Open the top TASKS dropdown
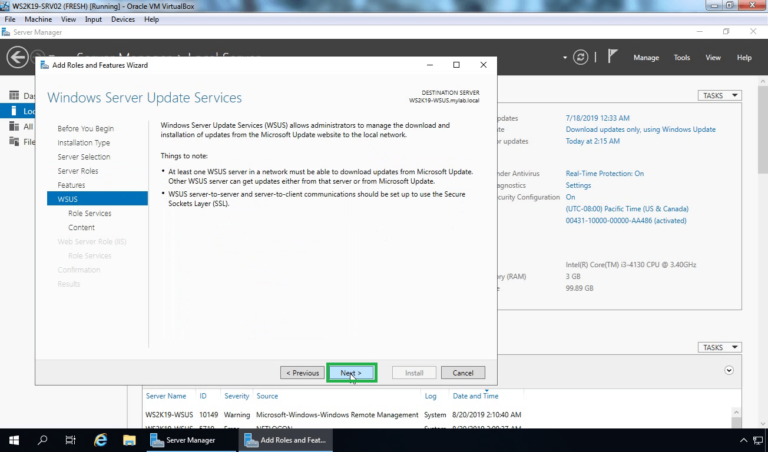768x452 pixels. [719, 95]
